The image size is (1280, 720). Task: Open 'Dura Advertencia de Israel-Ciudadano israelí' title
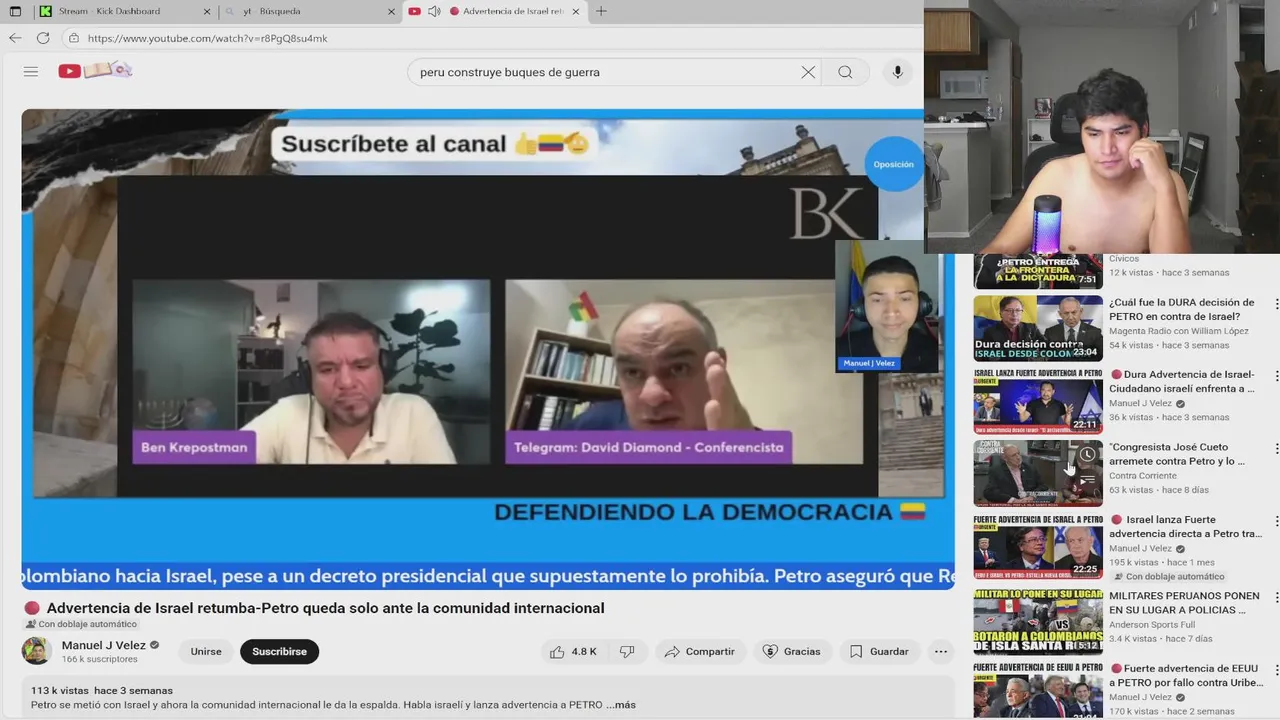[x=1183, y=382]
